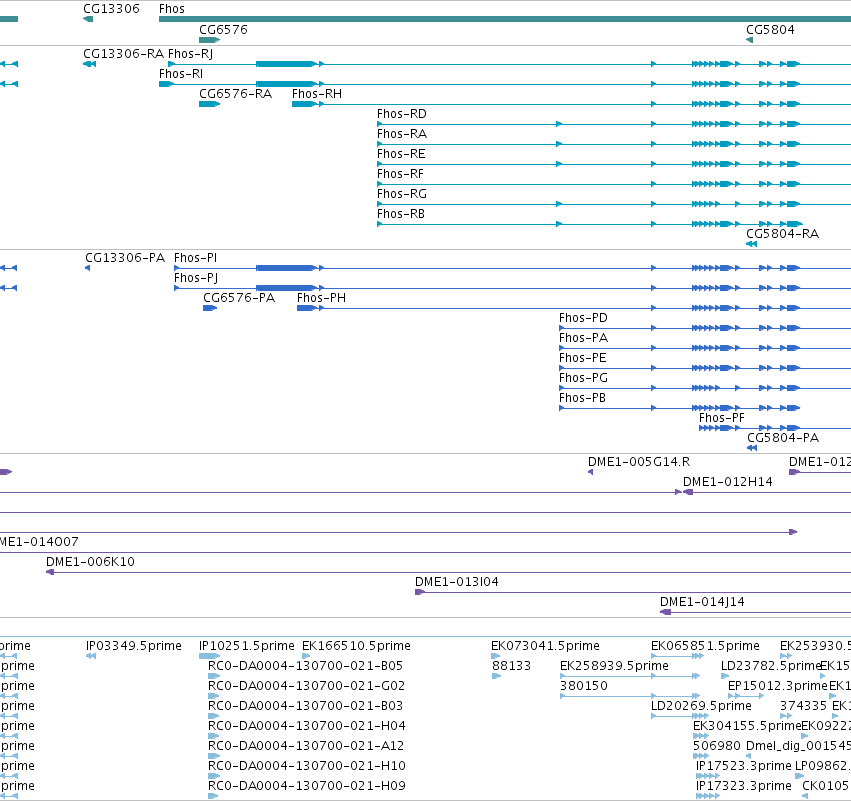
Task: Select the CG13306 gene label
Action: (x=111, y=9)
